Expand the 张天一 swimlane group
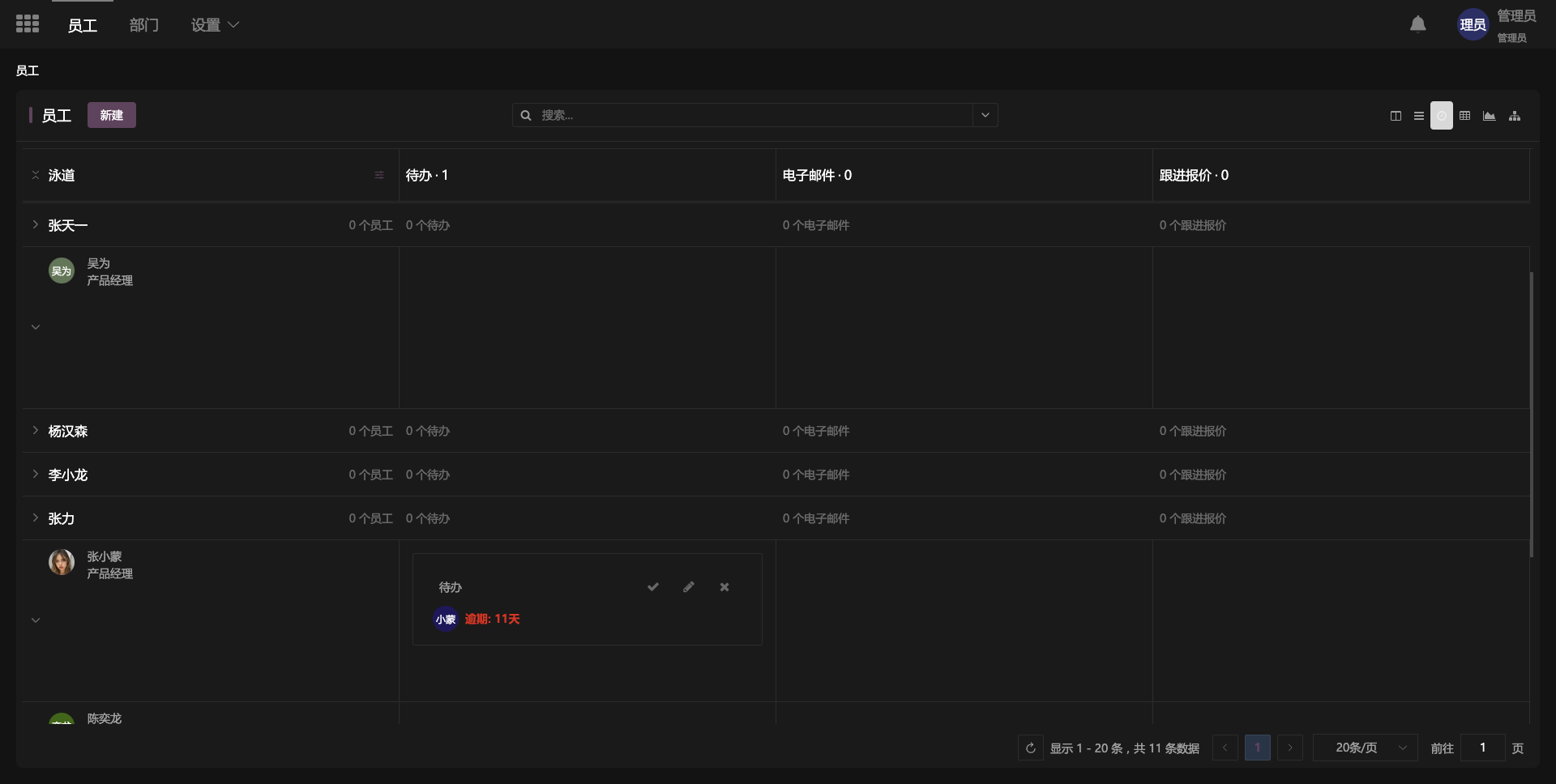Screen dimensions: 1556x784 pos(36,225)
